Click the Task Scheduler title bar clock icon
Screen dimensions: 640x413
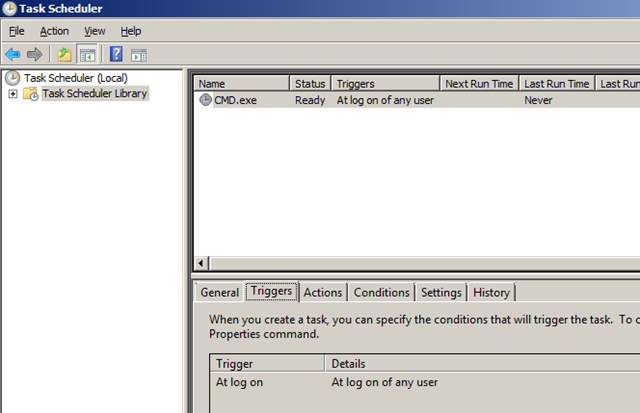click(11, 9)
